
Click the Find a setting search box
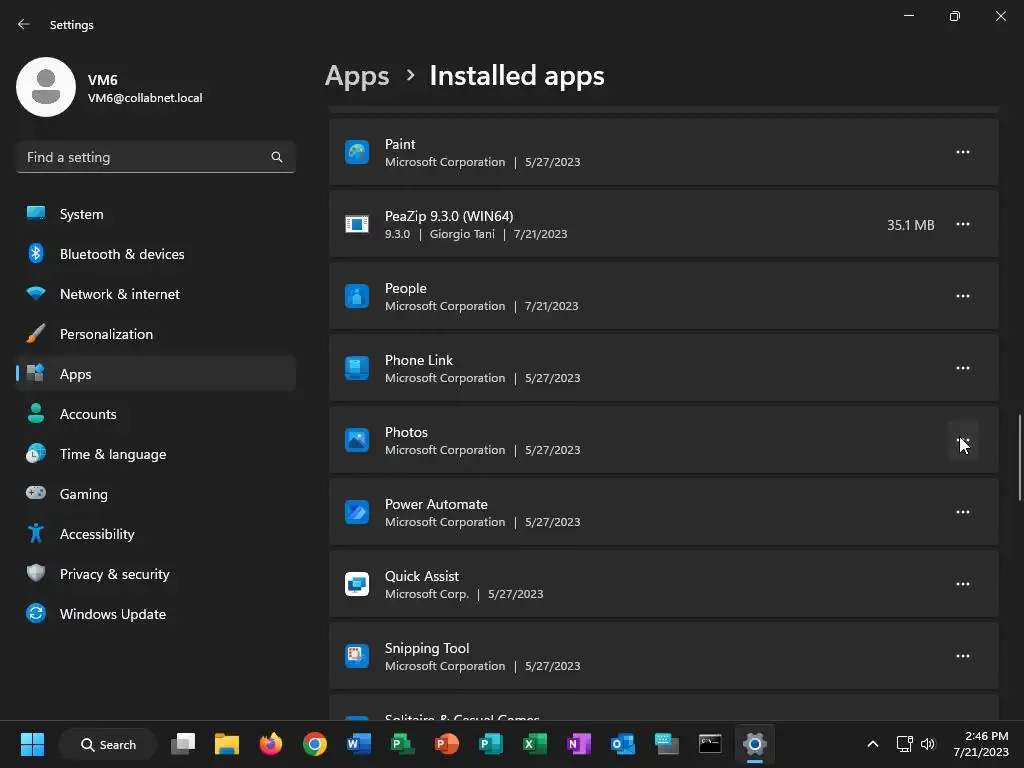pyautogui.click(x=145, y=157)
